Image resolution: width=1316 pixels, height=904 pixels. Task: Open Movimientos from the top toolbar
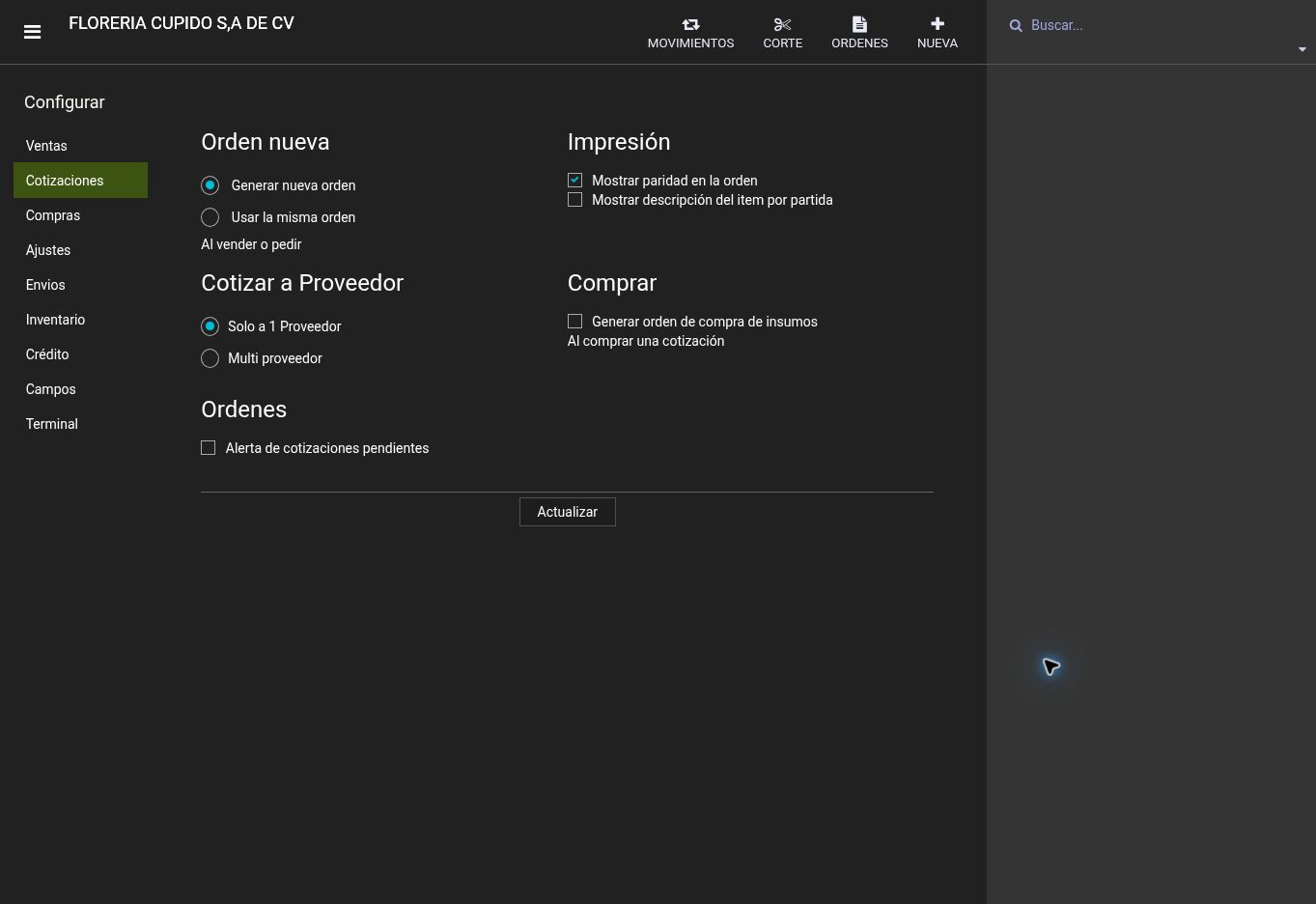[690, 33]
